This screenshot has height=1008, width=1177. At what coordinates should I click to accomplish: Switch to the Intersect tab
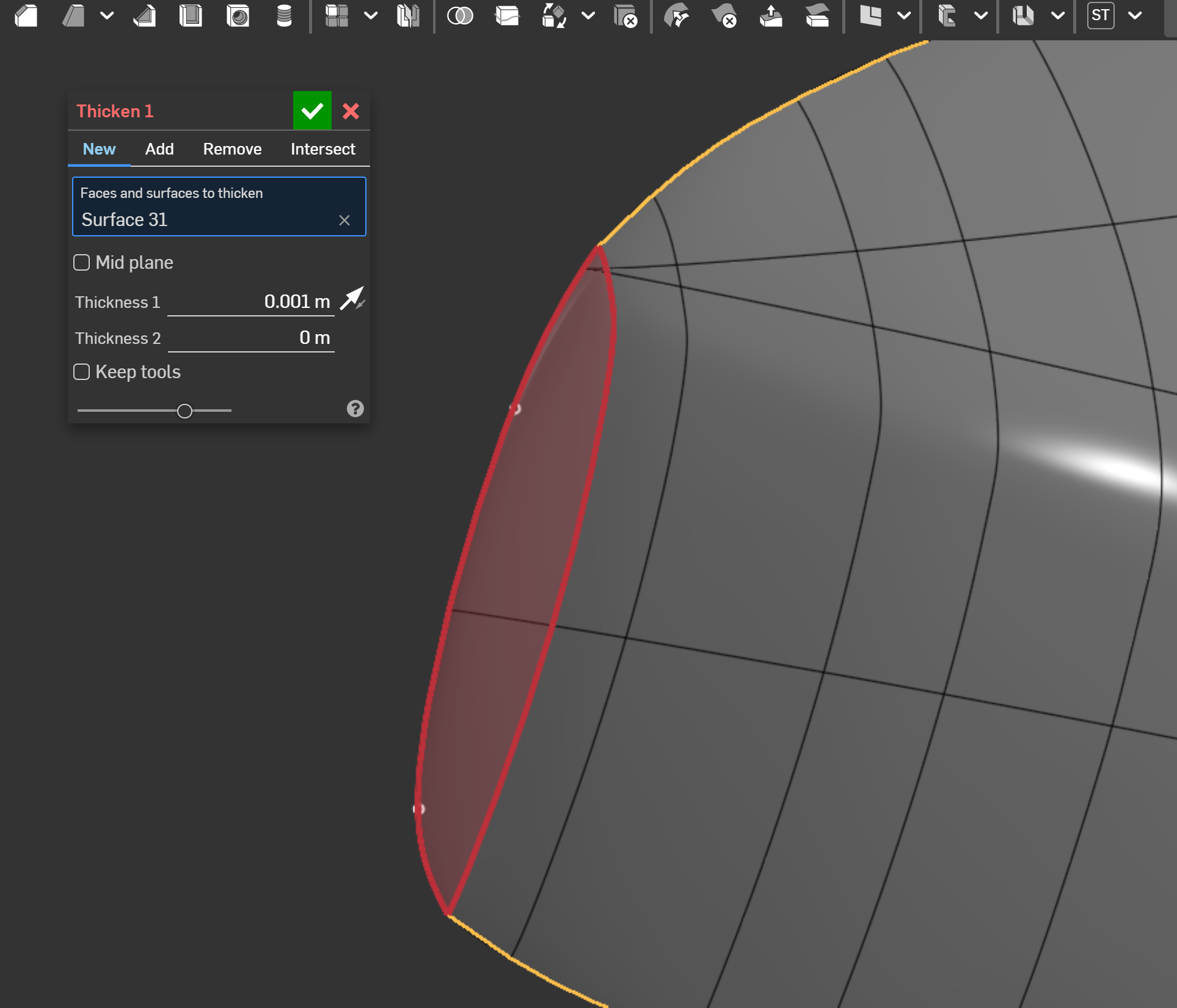[x=322, y=149]
